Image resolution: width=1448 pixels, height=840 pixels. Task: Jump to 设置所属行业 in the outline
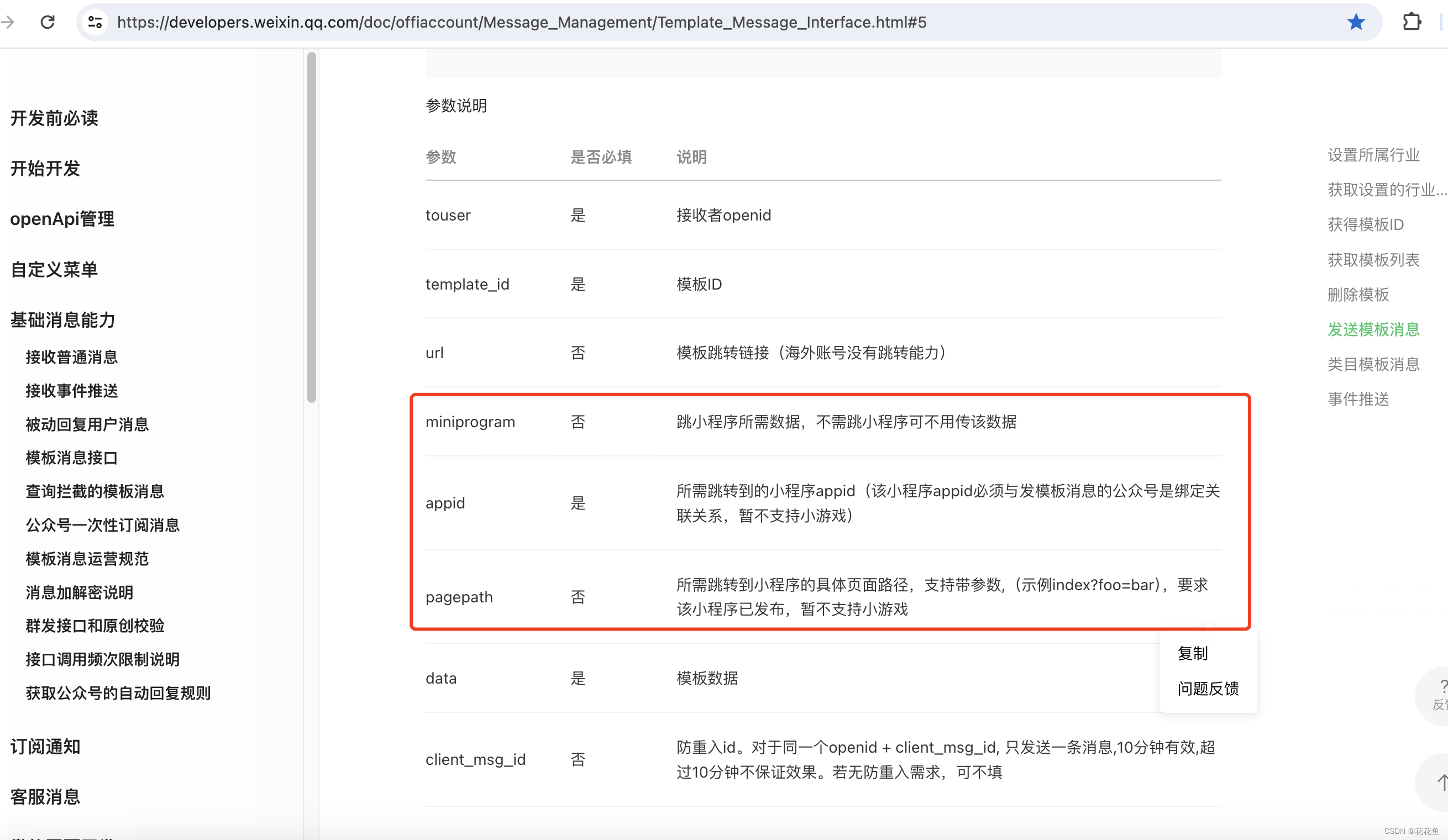pos(1373,155)
